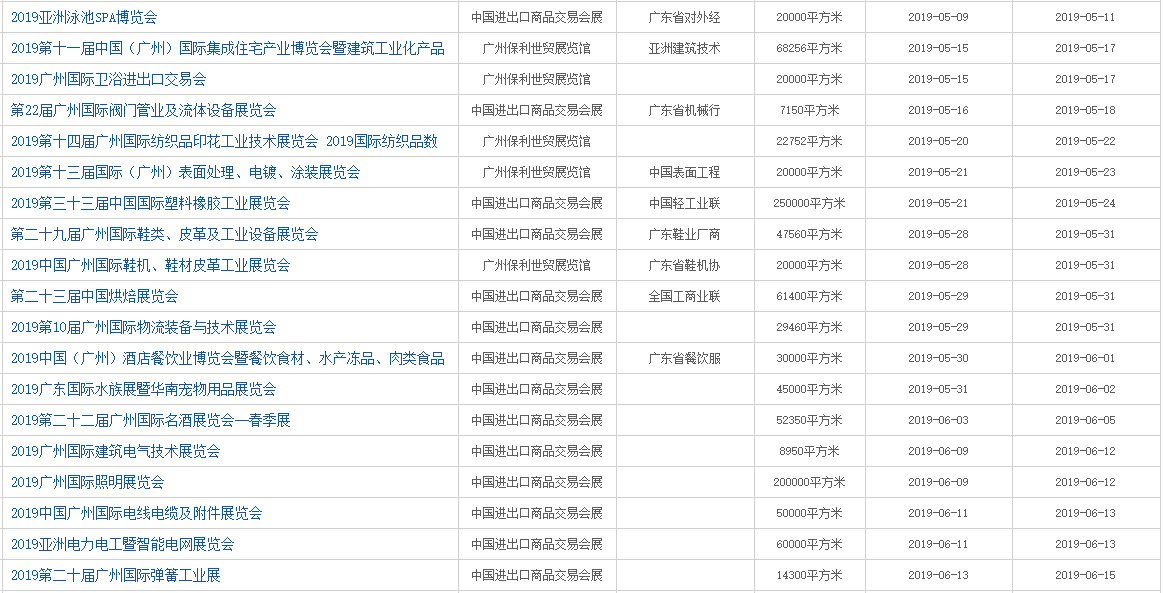Open 2019第10届广州国际物流装备与技术展览会 link
Screen dimensions: 1164x593
[143, 327]
